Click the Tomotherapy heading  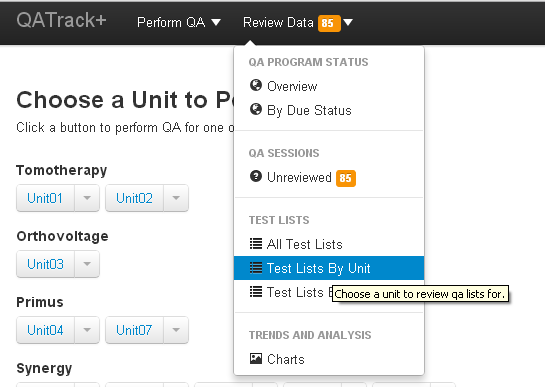pyautogui.click(x=62, y=170)
